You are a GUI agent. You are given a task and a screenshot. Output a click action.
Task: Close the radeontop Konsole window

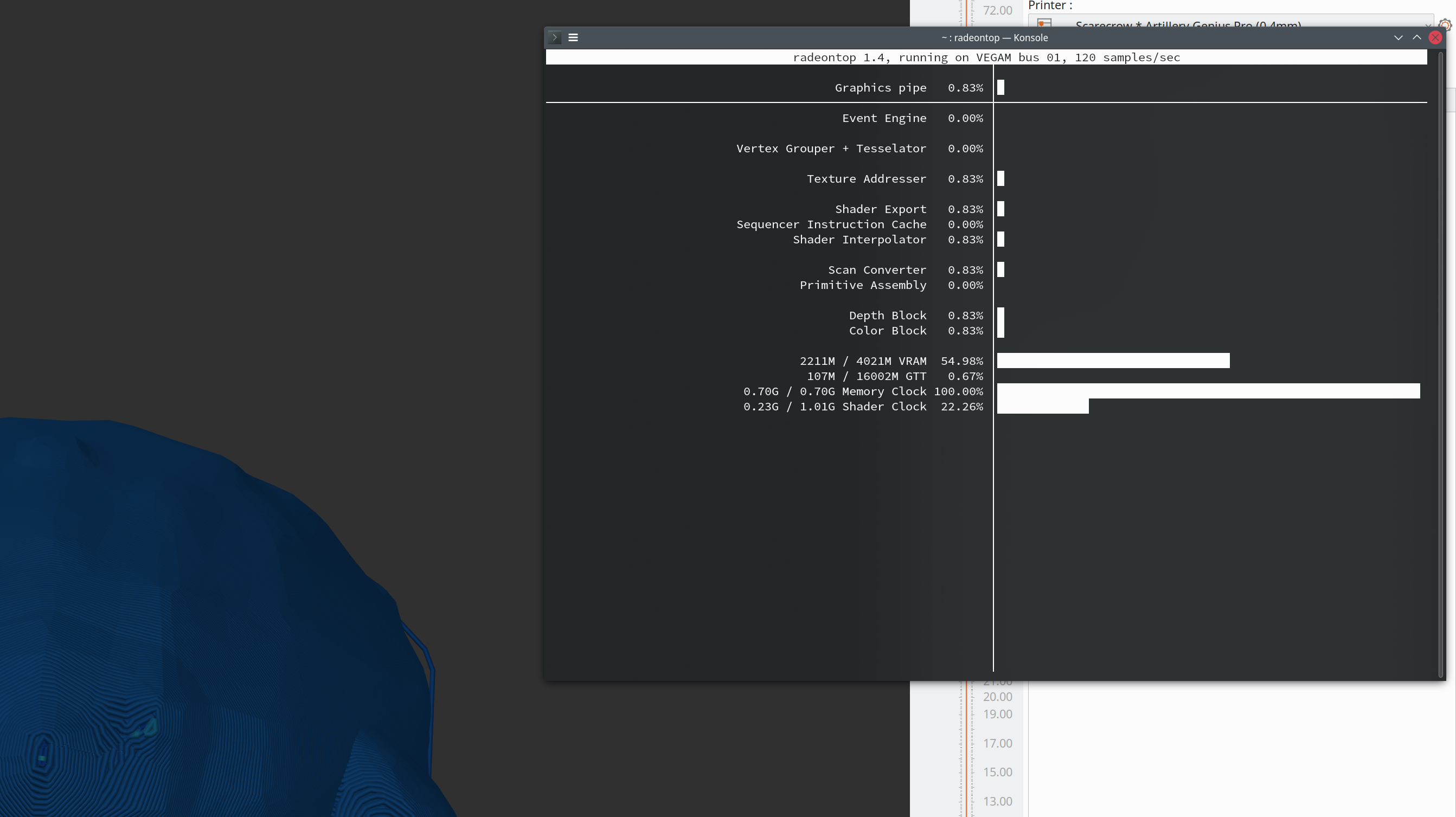(x=1435, y=37)
